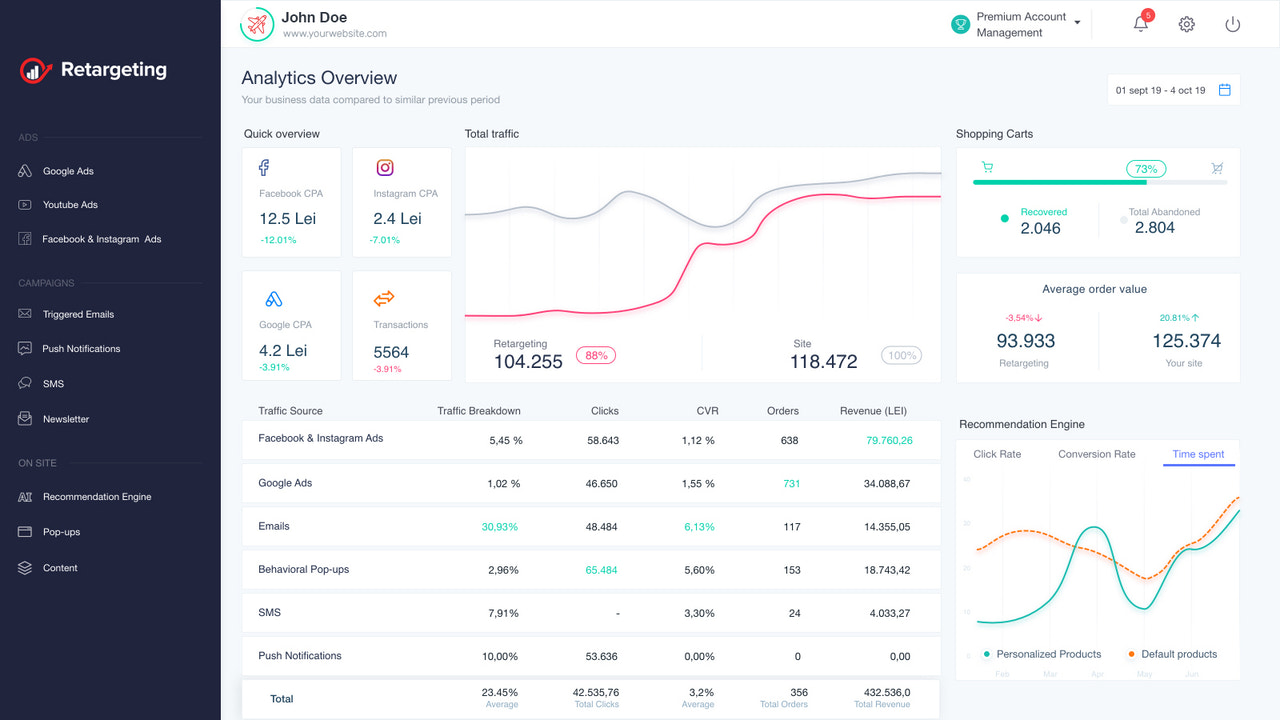The image size is (1280, 720).
Task: Open the Recommendation Engine section
Action: pyautogui.click(x=96, y=496)
